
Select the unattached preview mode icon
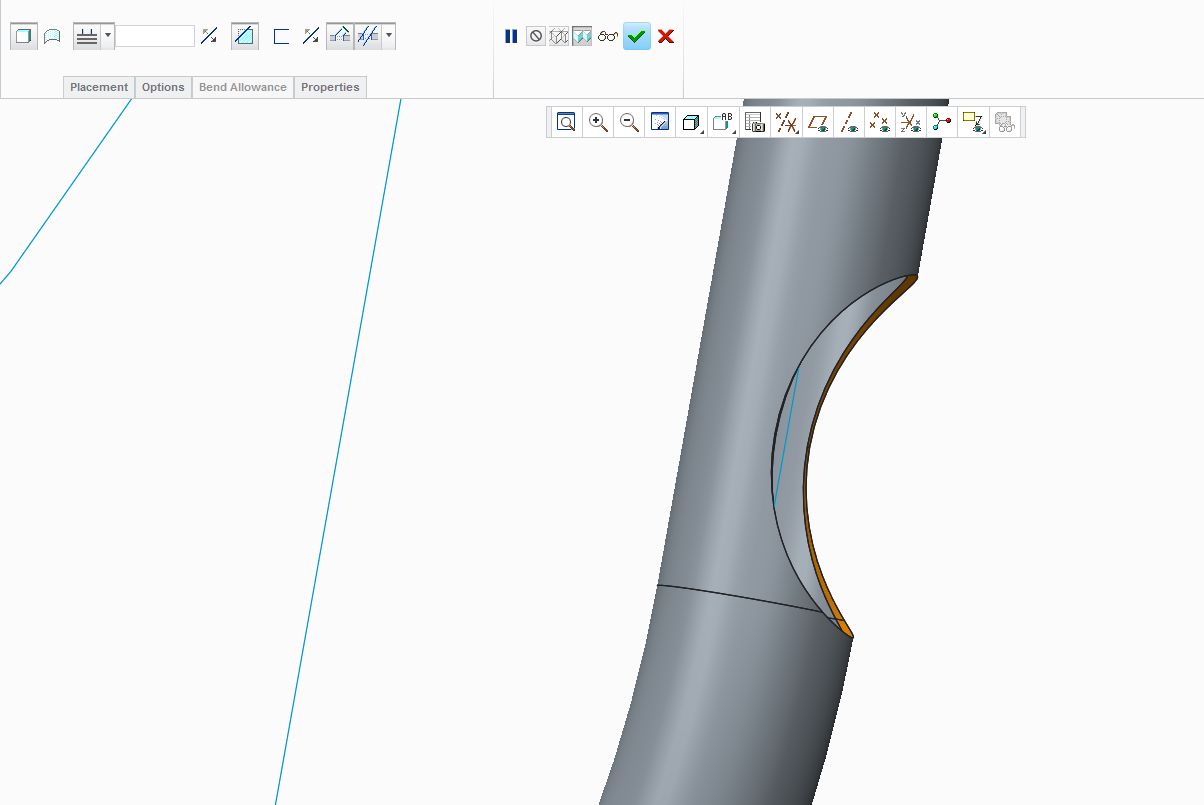click(x=559, y=36)
